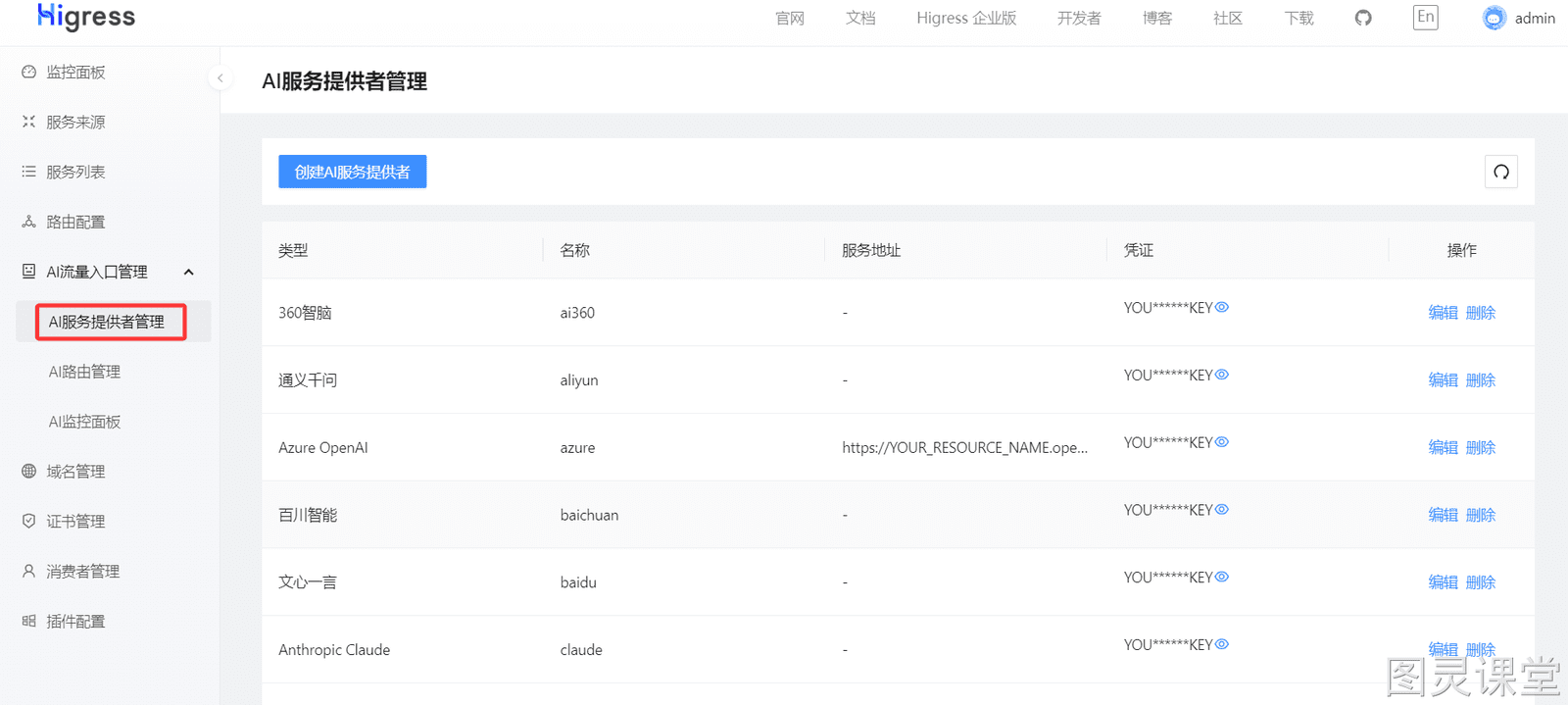Refresh the provider list
1568x705 pixels.
point(1501,172)
